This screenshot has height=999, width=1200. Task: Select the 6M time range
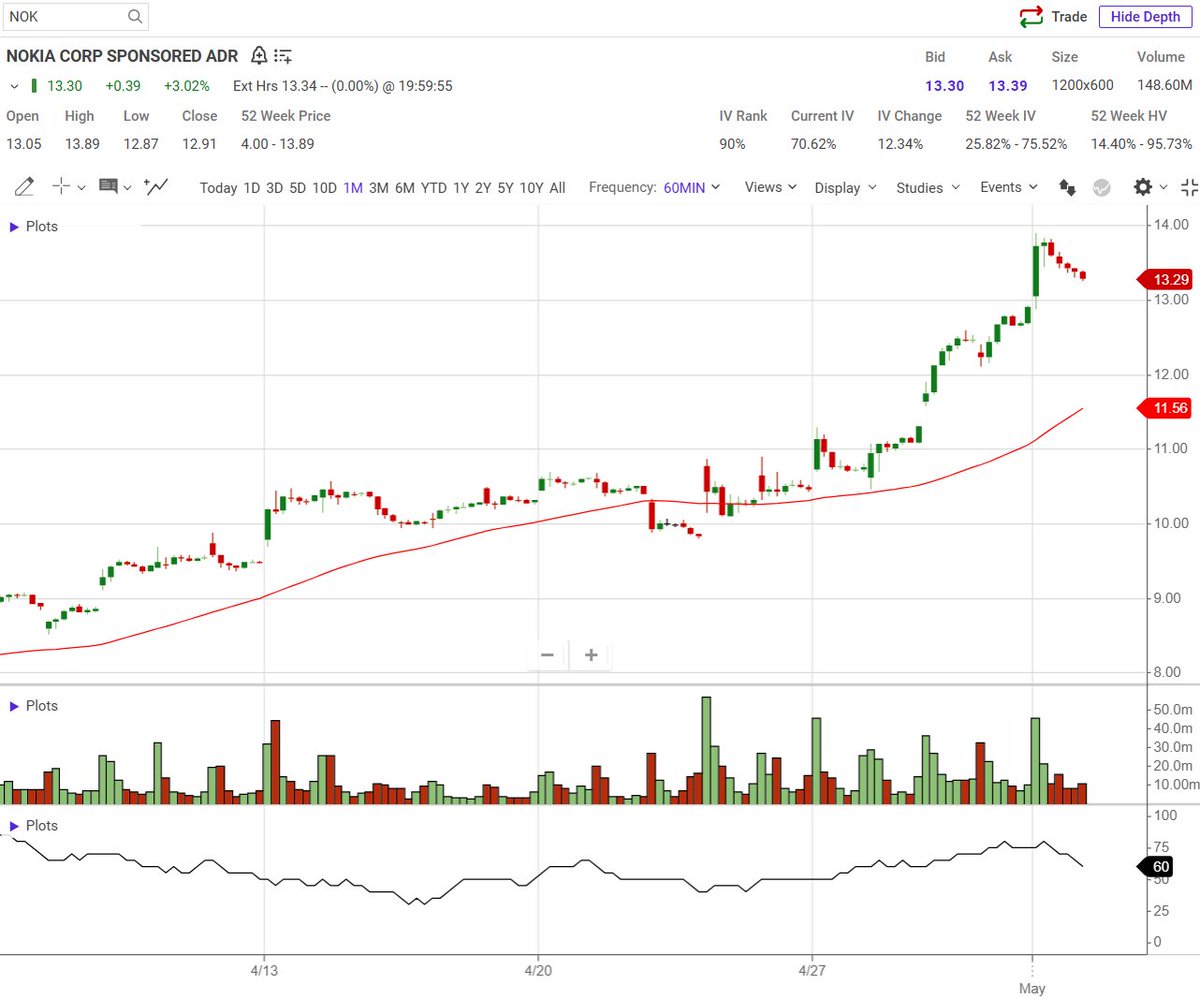pyautogui.click(x=405, y=188)
